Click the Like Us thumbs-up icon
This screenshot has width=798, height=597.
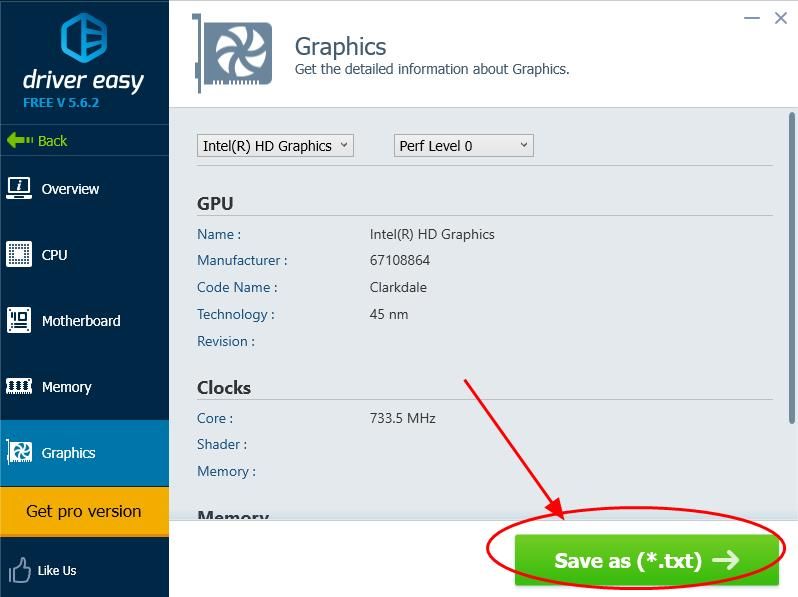19,570
